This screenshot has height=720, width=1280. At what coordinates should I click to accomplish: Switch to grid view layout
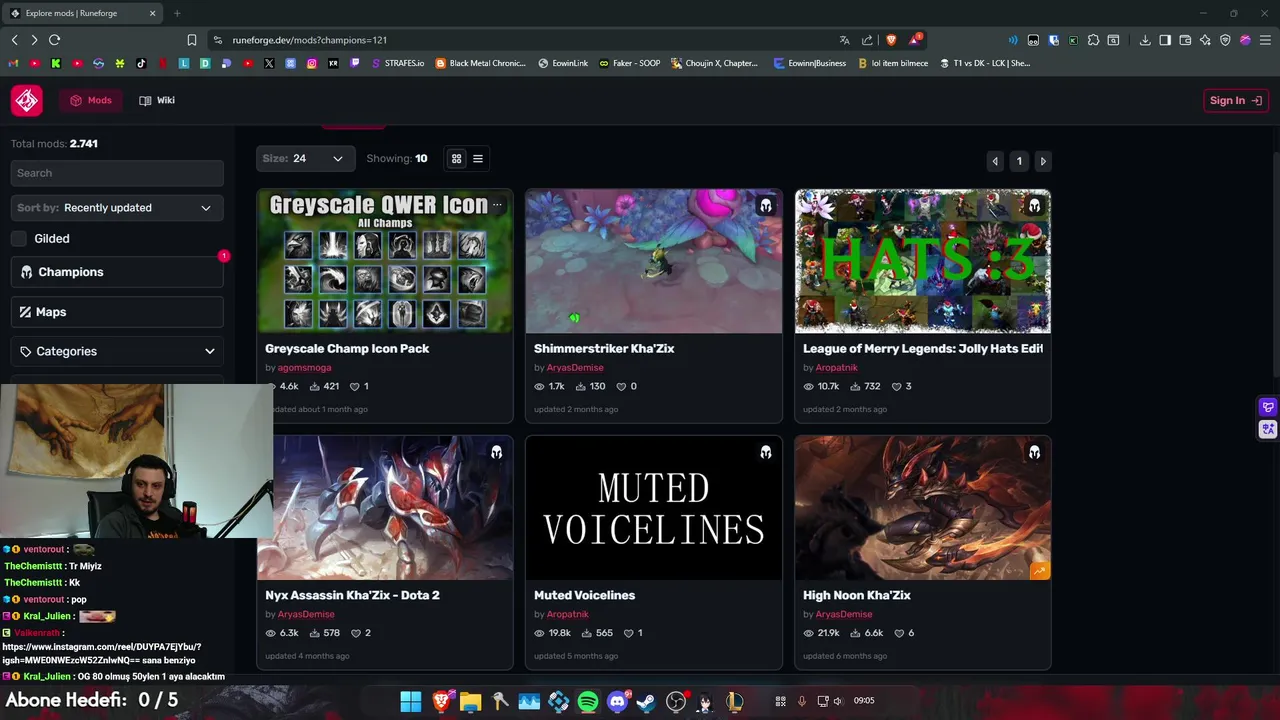point(457,159)
